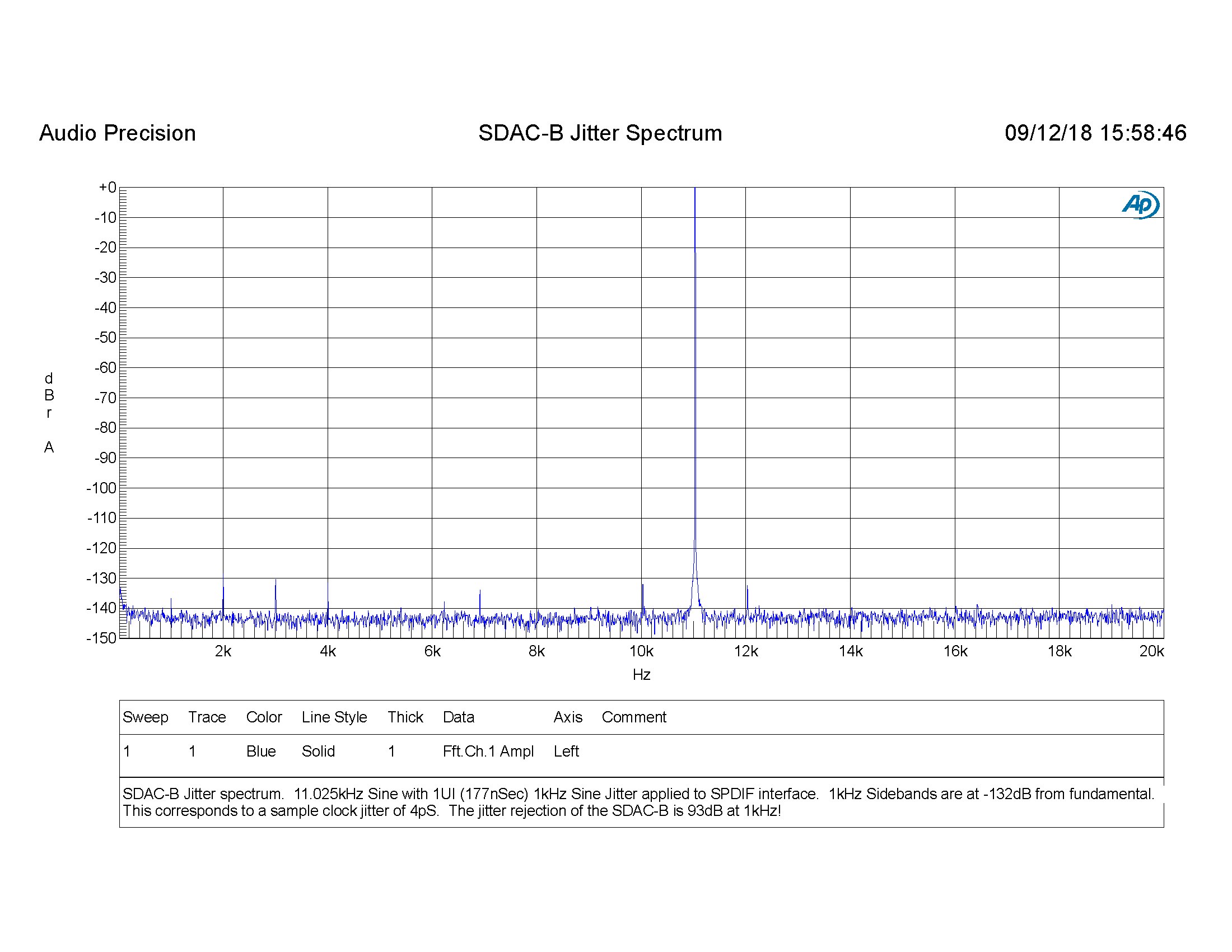Viewport: 1232px width, 952px height.
Task: Click the +0 dB axis label
Action: coord(107,187)
